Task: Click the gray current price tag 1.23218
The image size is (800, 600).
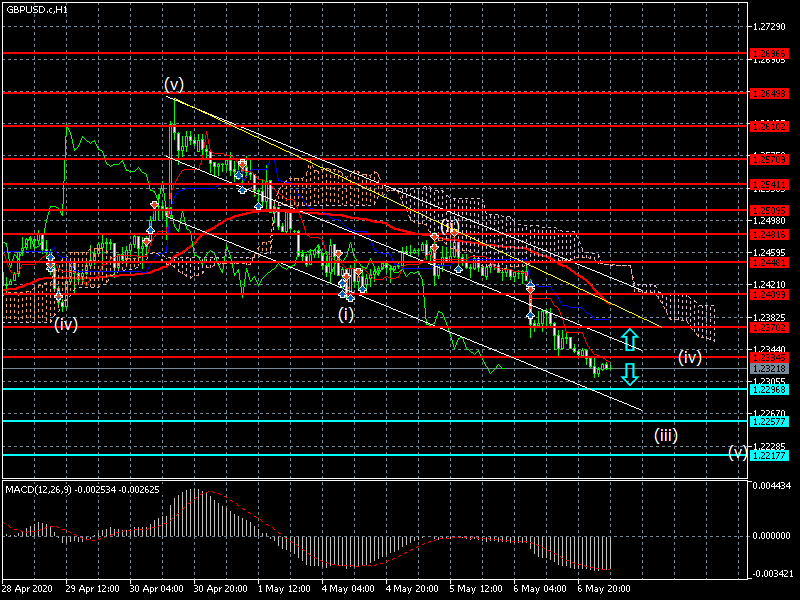Action: (x=769, y=368)
